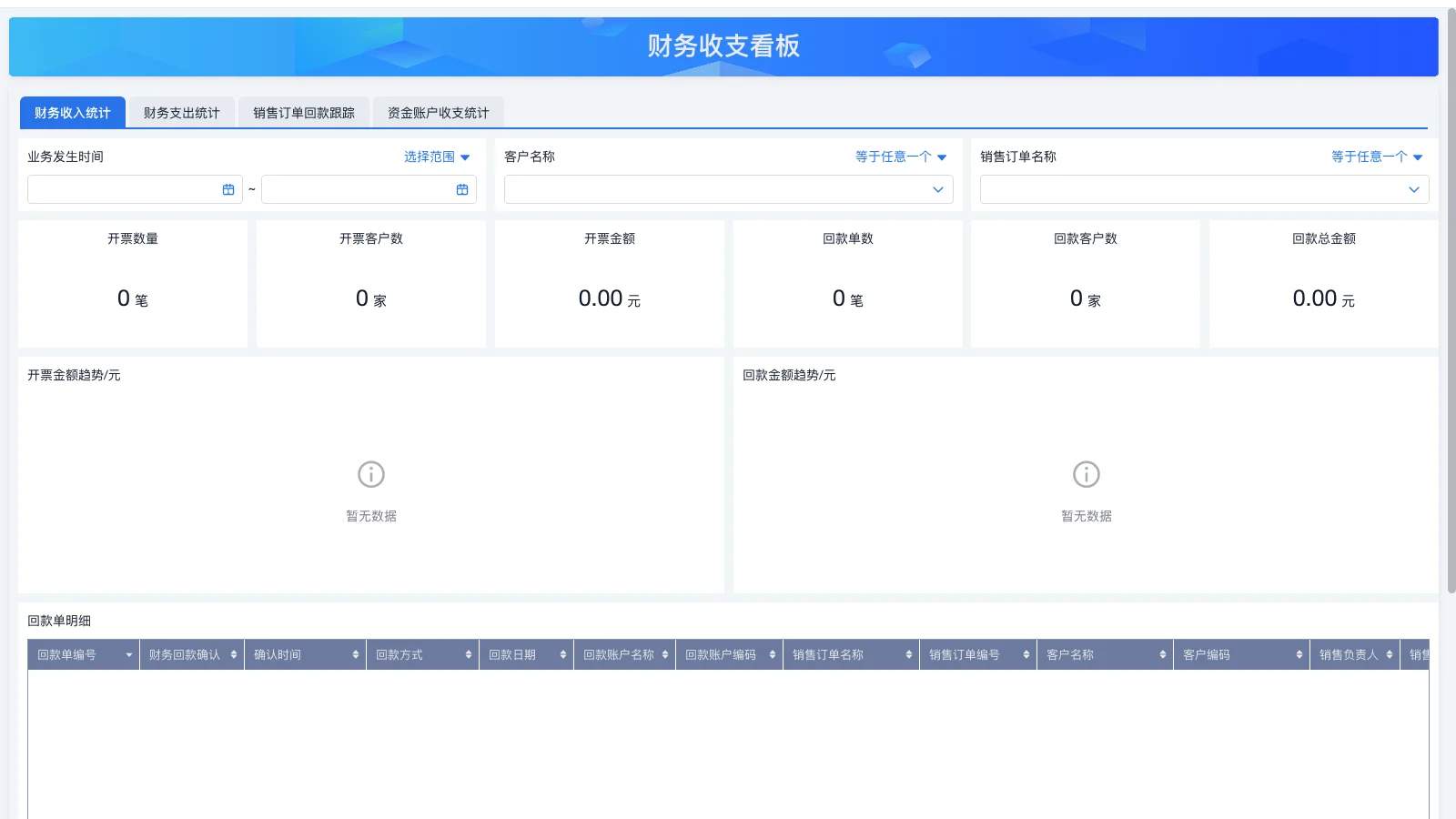1456x819 pixels.
Task: Change the 客户名称 match mode 等于任意一个
Action: (898, 157)
